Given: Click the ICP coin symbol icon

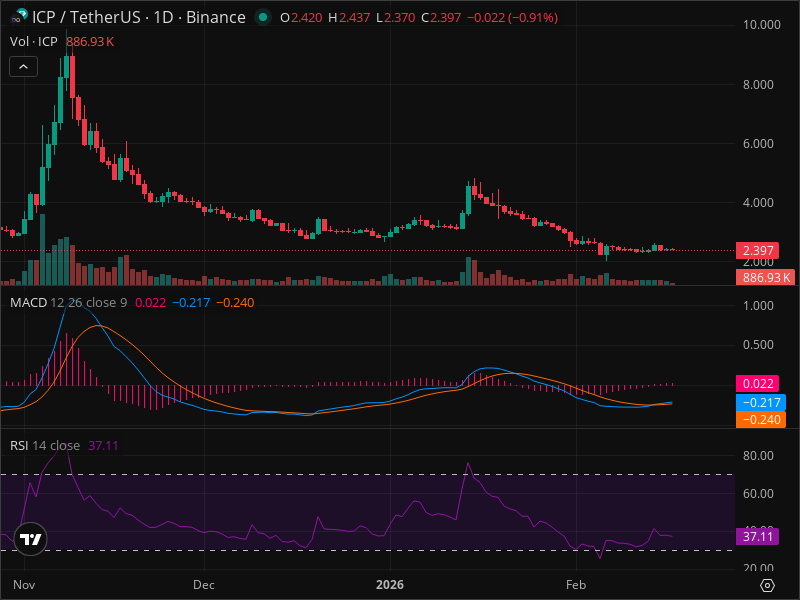Looking at the screenshot, I should click(x=19, y=16).
